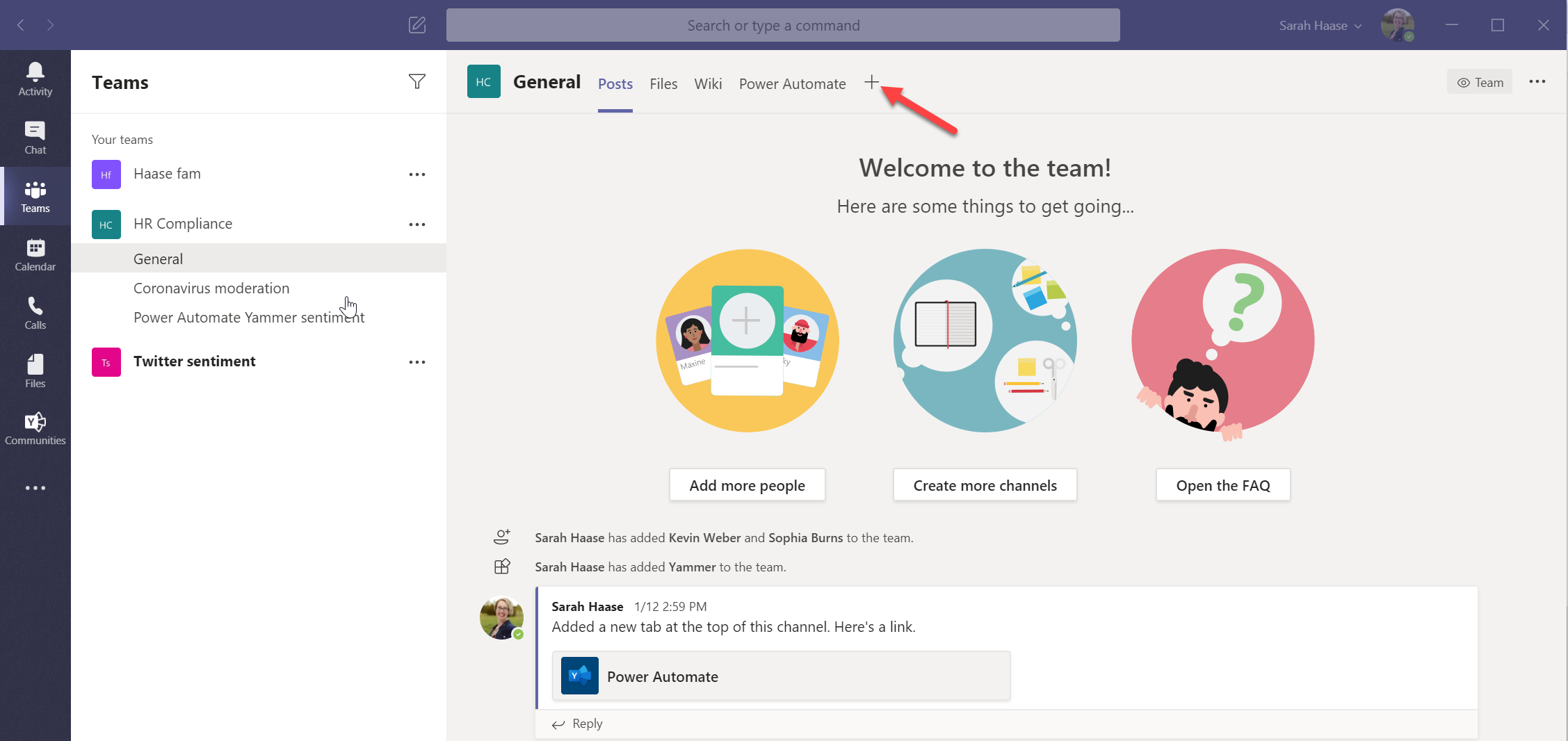The width and height of the screenshot is (1568, 741).
Task: Reply to Sarah Haase's post
Action: pyautogui.click(x=586, y=723)
